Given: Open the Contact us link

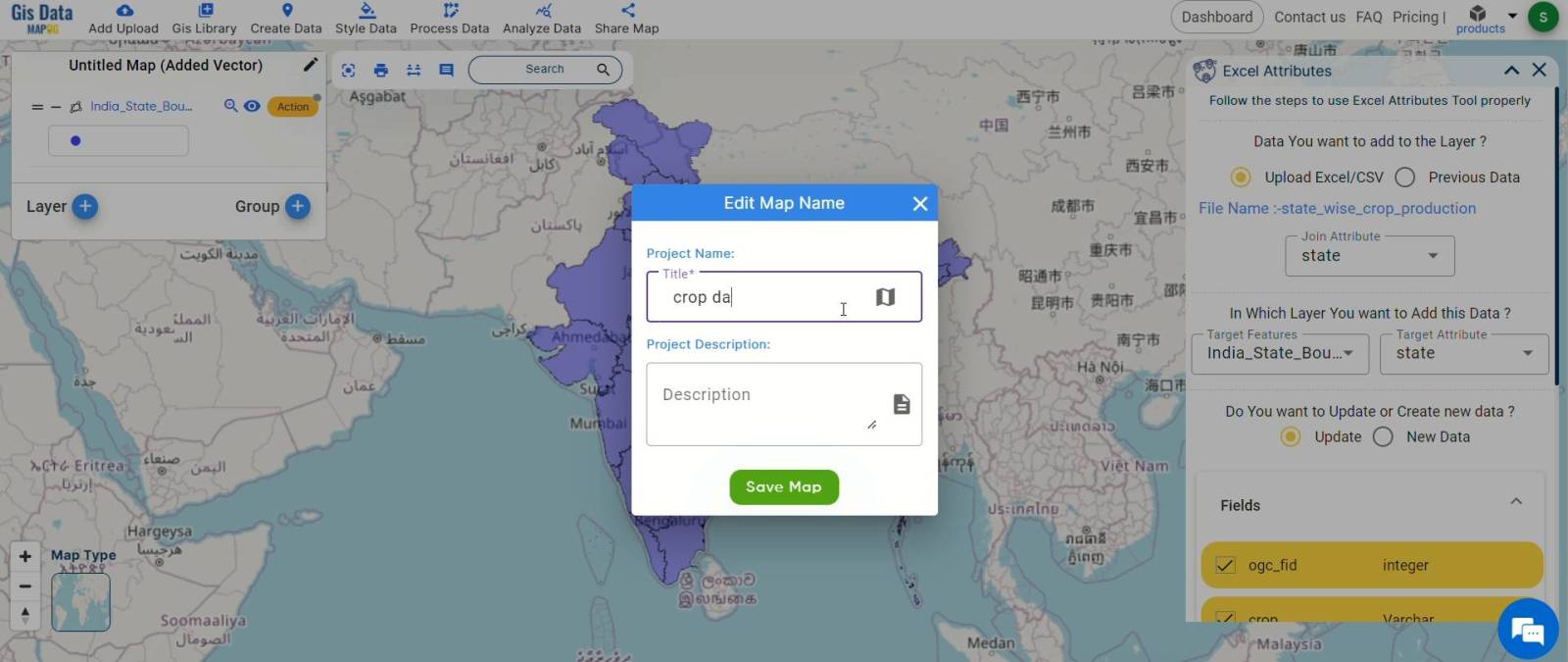Looking at the screenshot, I should tap(1309, 17).
